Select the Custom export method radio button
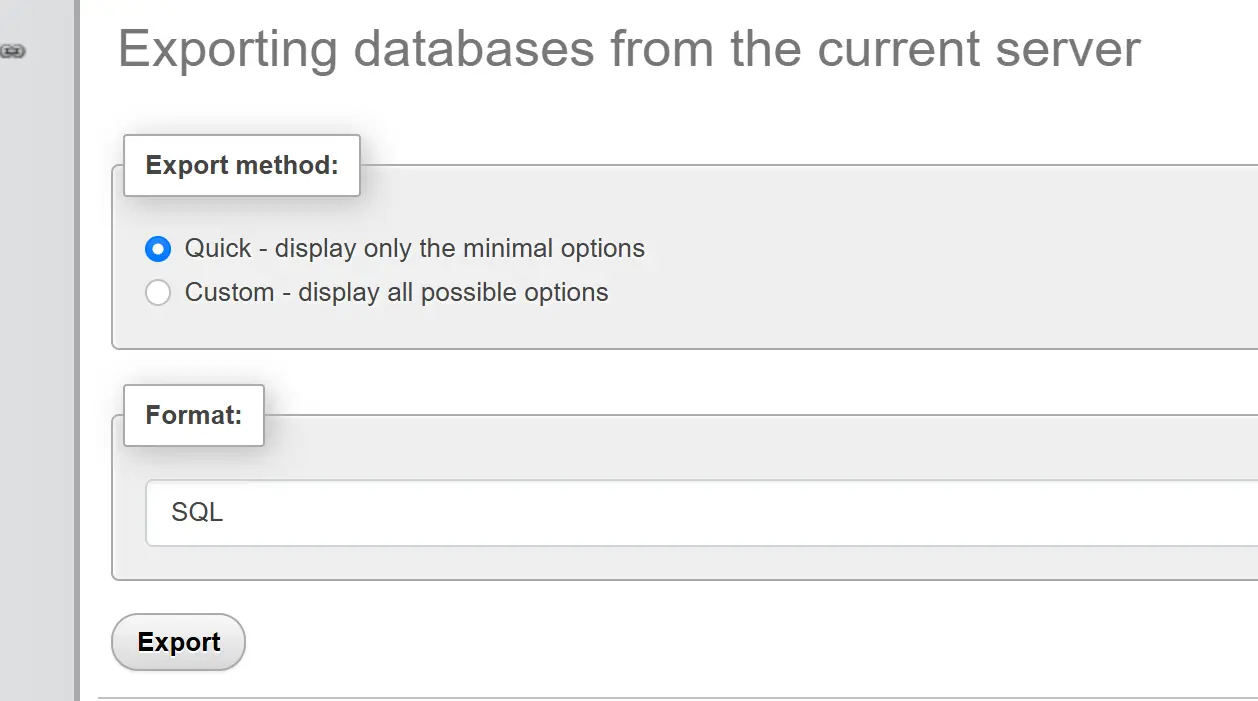 [158, 293]
